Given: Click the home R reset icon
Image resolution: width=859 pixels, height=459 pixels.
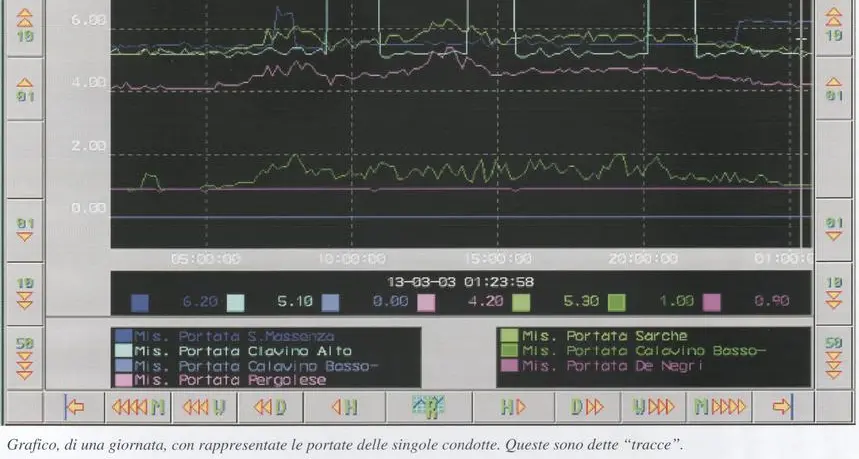Looking at the screenshot, I should [428, 406].
